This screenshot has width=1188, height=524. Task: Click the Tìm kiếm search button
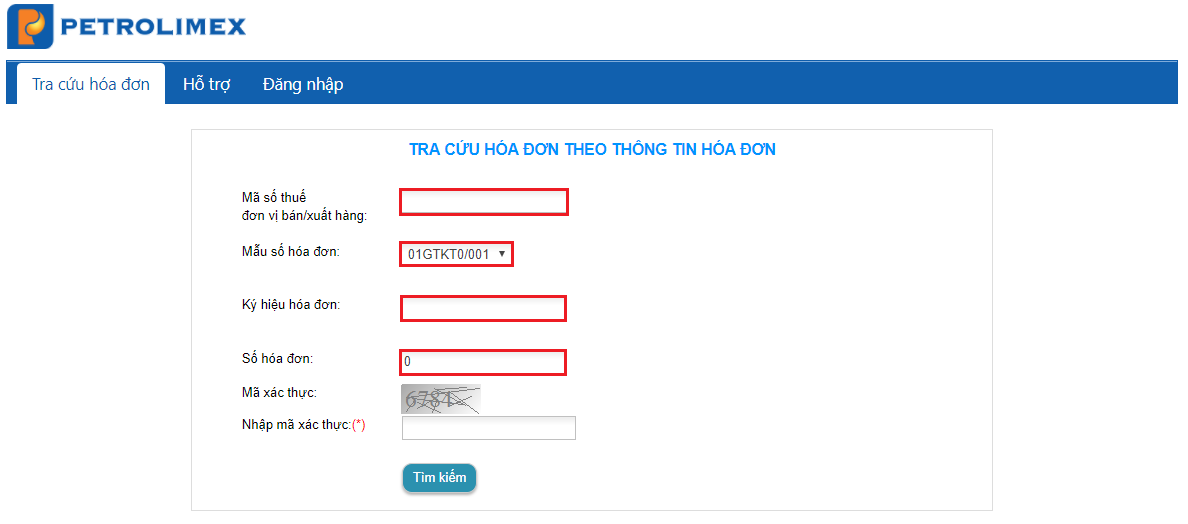tap(439, 478)
